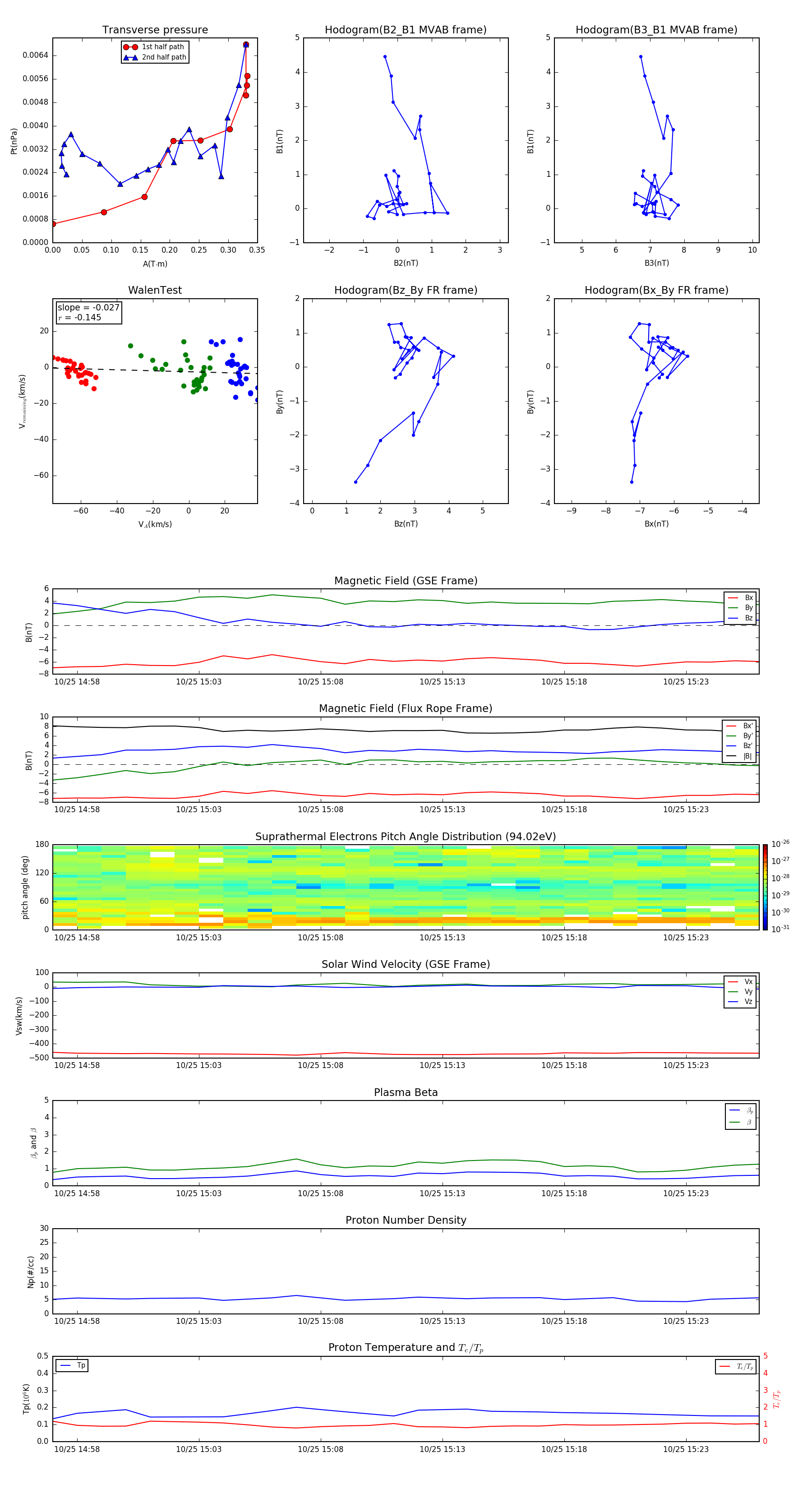The height and width of the screenshot is (1489, 812).
Task: Click '10/25 14:58' tick in density panel
Action: pos(77,1321)
